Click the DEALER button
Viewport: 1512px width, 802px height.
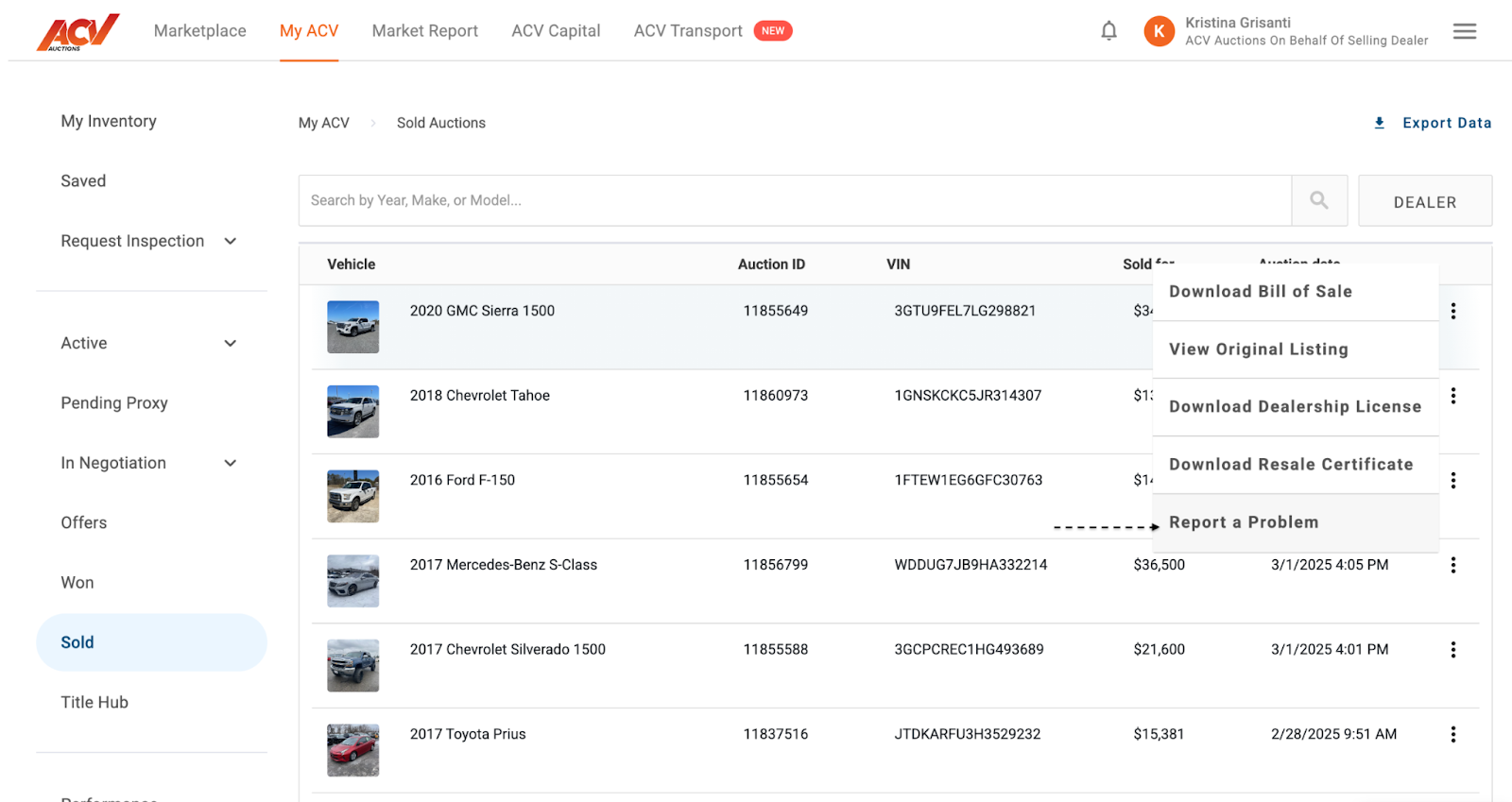click(x=1425, y=201)
